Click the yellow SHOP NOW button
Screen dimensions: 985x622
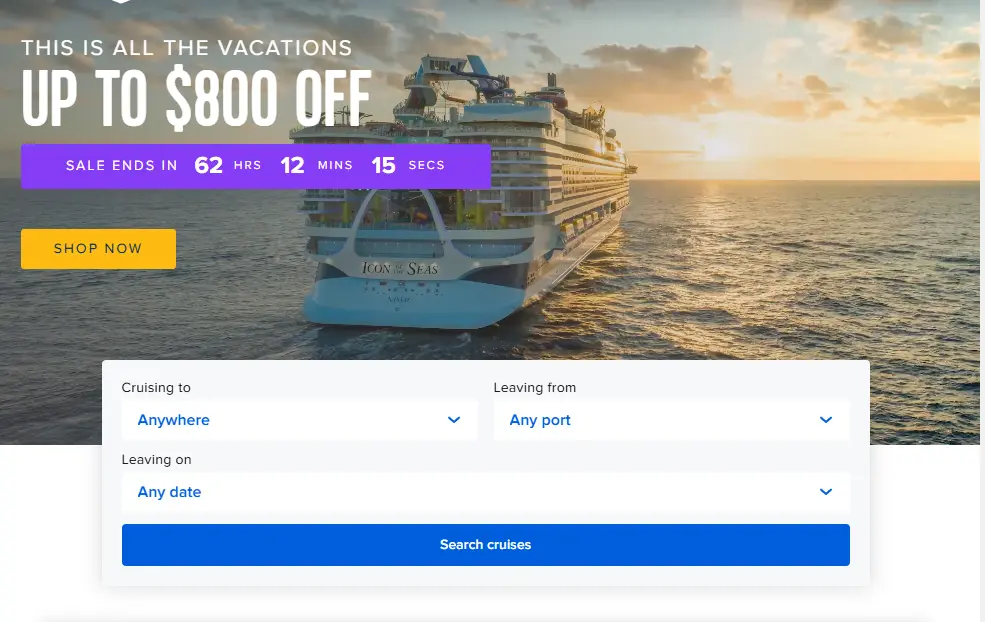tap(98, 249)
